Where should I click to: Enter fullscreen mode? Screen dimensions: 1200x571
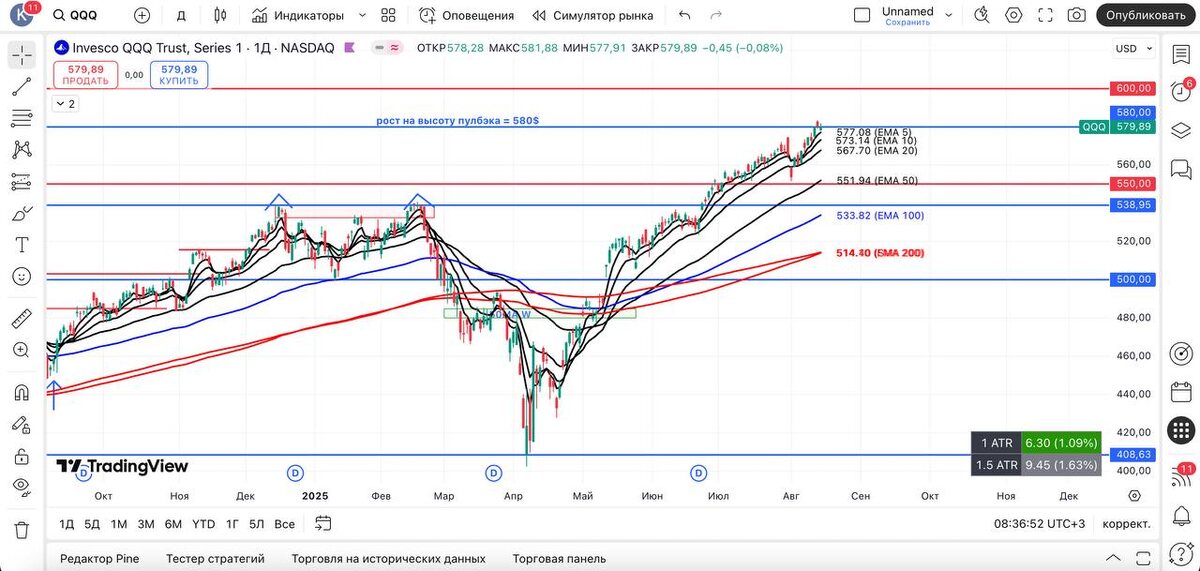(x=1045, y=15)
